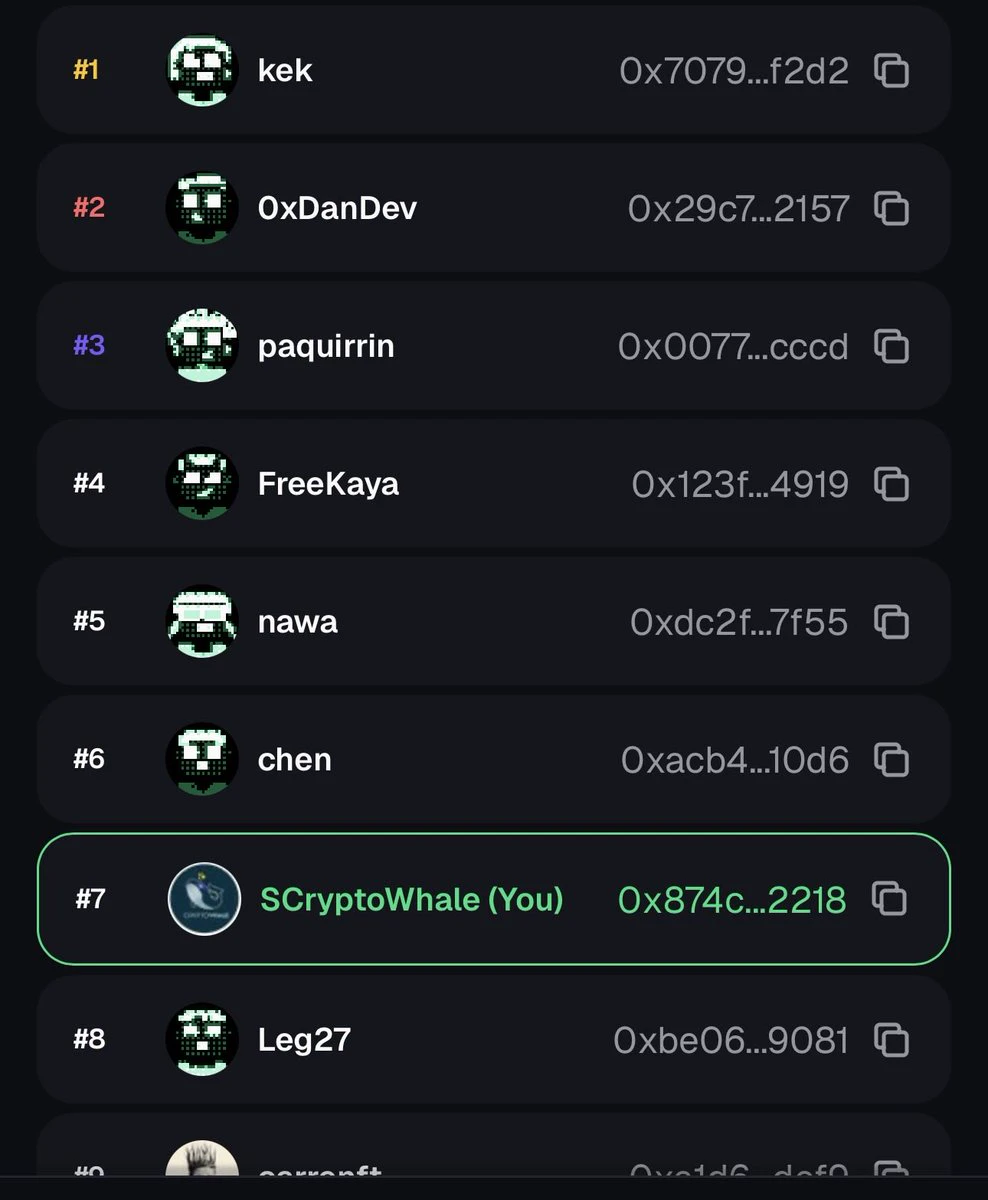
Task: Open 0xDanDev's pixel avatar
Action: pos(202,208)
